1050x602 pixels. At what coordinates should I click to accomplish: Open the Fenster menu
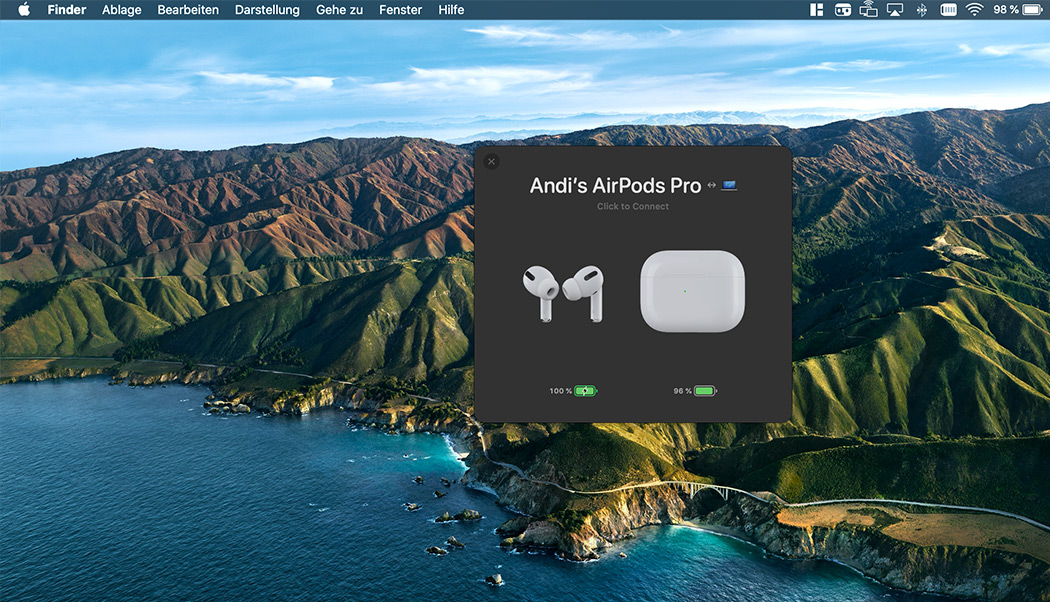coord(400,9)
